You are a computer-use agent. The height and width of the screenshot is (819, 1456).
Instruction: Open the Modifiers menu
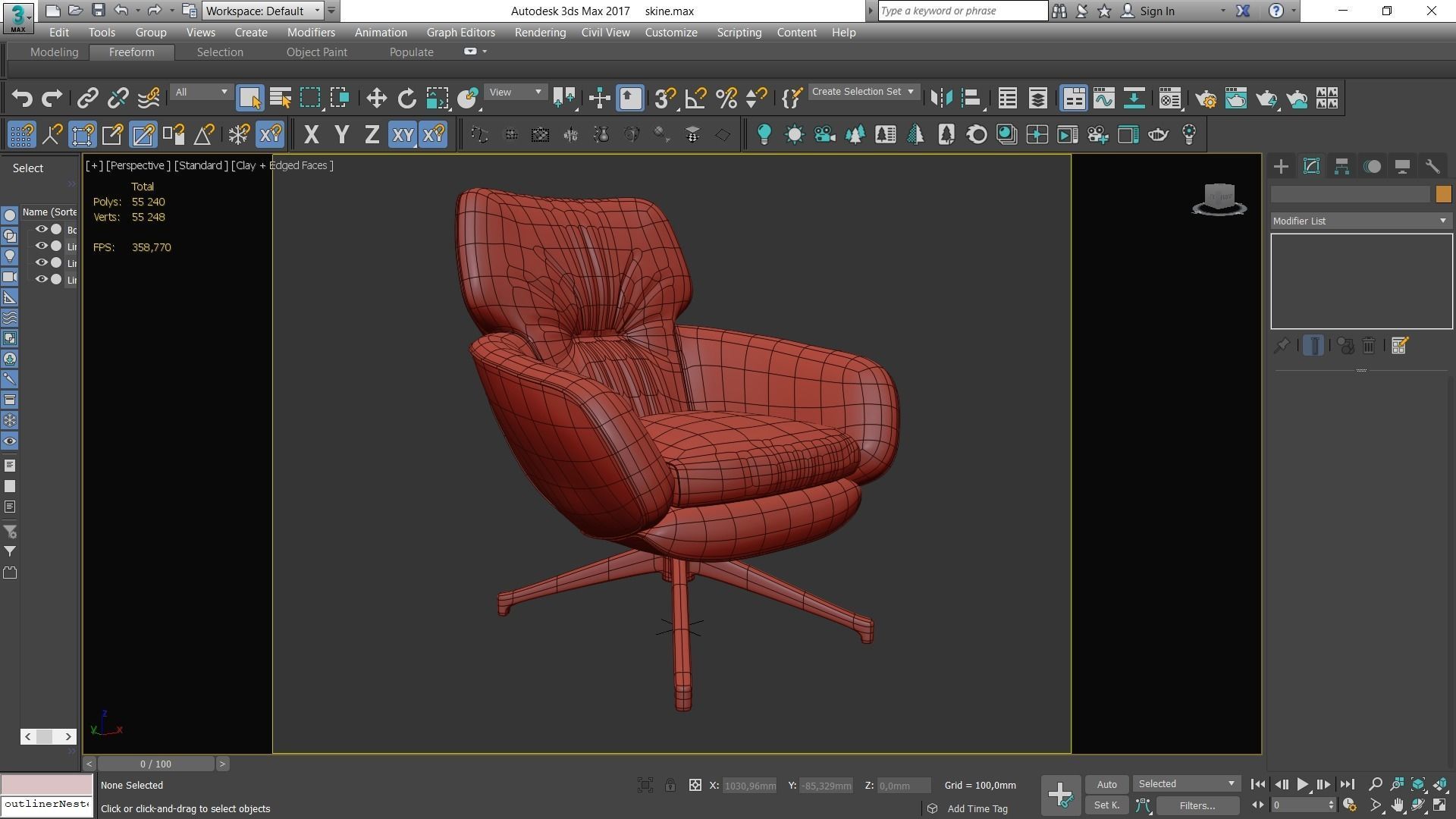pos(311,33)
